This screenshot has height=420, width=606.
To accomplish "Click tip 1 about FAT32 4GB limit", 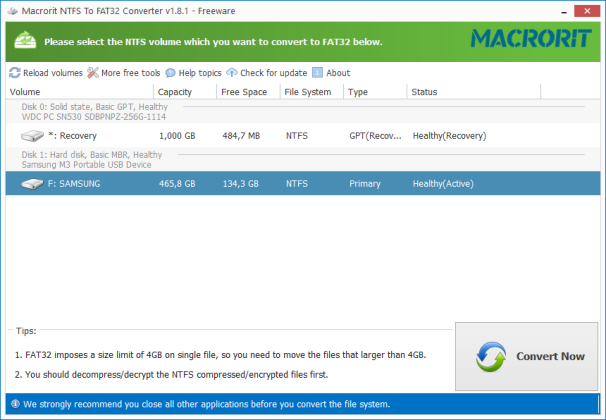I will (x=220, y=355).
